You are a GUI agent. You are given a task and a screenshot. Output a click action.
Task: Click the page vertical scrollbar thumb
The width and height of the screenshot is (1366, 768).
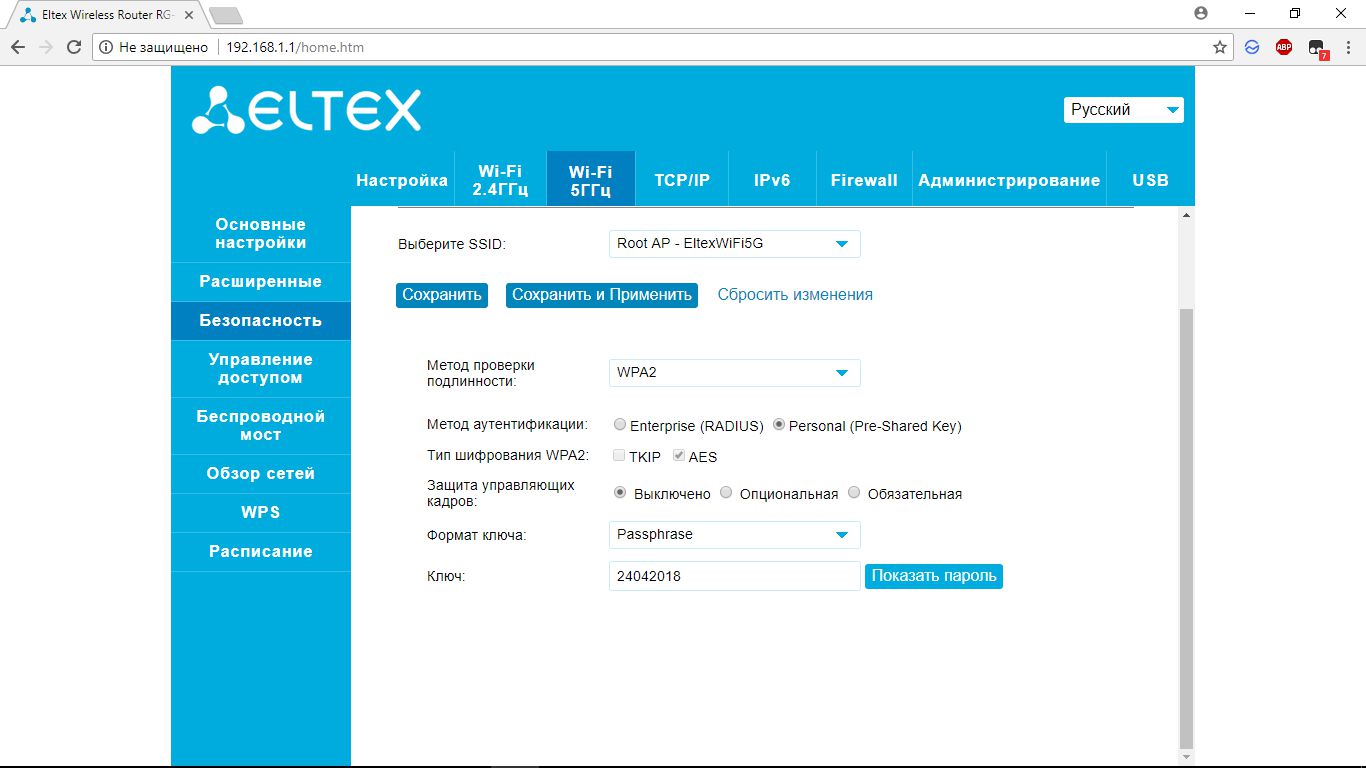pyautogui.click(x=1187, y=528)
